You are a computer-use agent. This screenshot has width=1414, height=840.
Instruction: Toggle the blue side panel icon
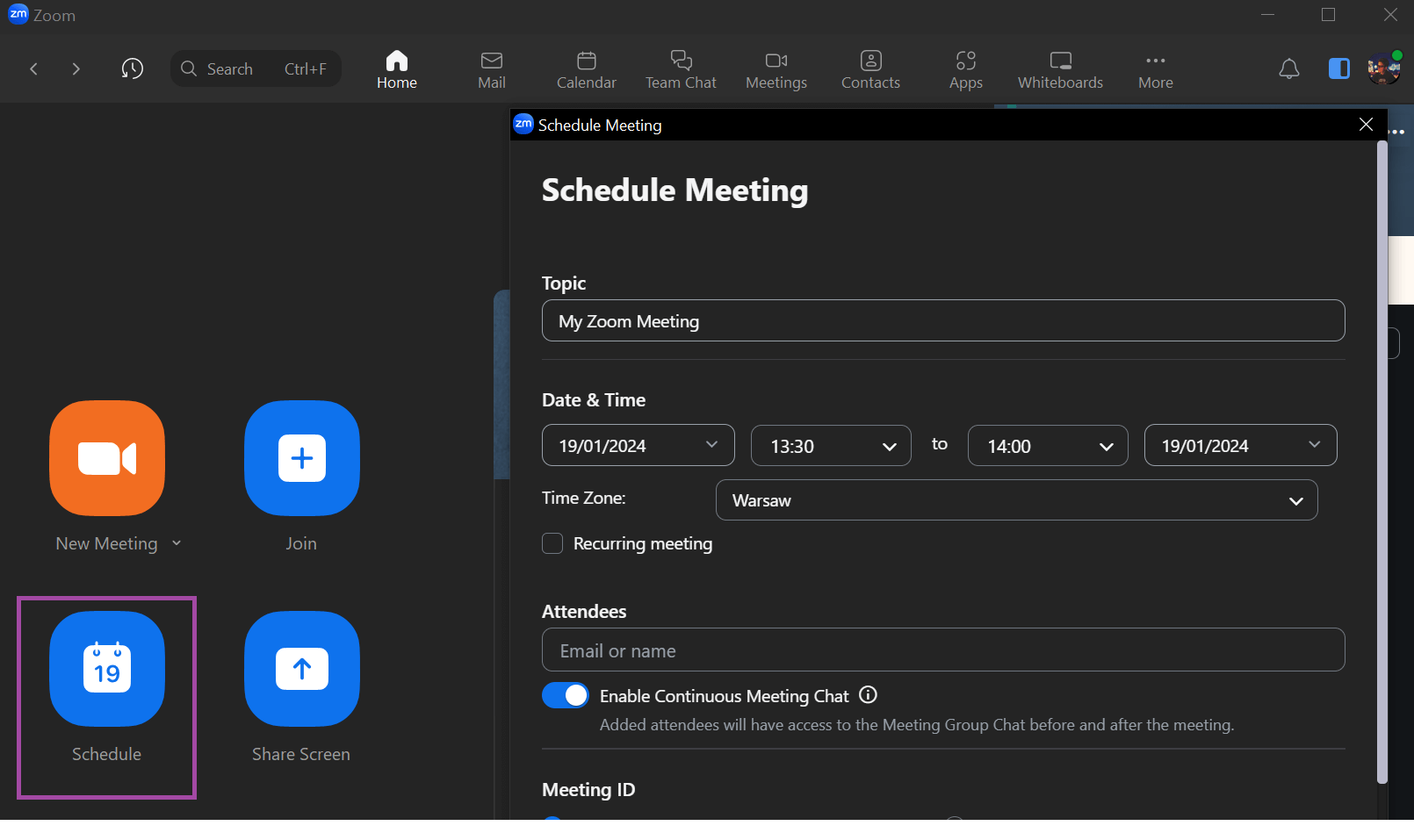pos(1339,68)
